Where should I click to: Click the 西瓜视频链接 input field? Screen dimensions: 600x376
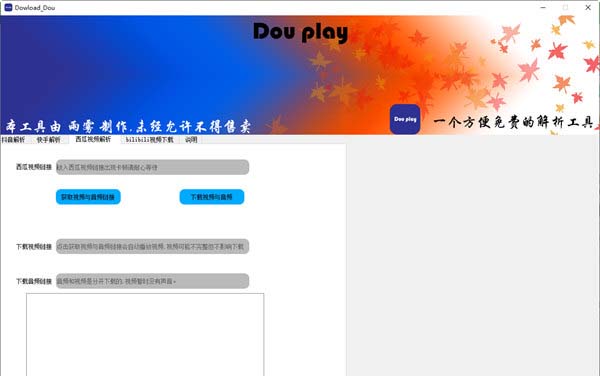coord(152,167)
